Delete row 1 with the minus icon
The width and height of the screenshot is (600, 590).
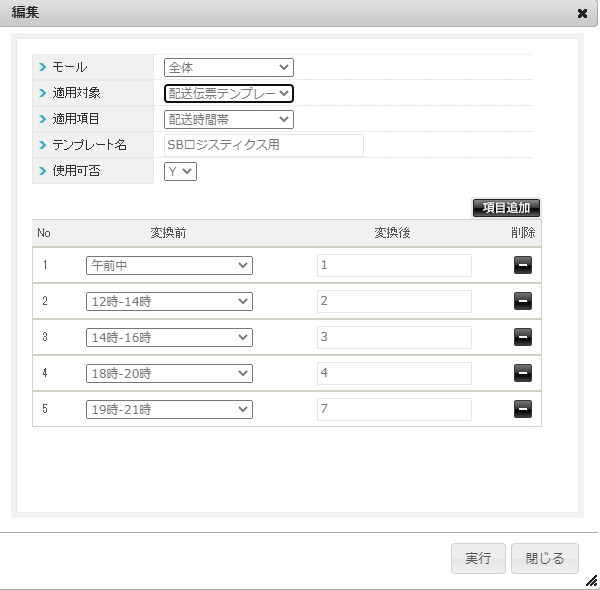pos(522,265)
